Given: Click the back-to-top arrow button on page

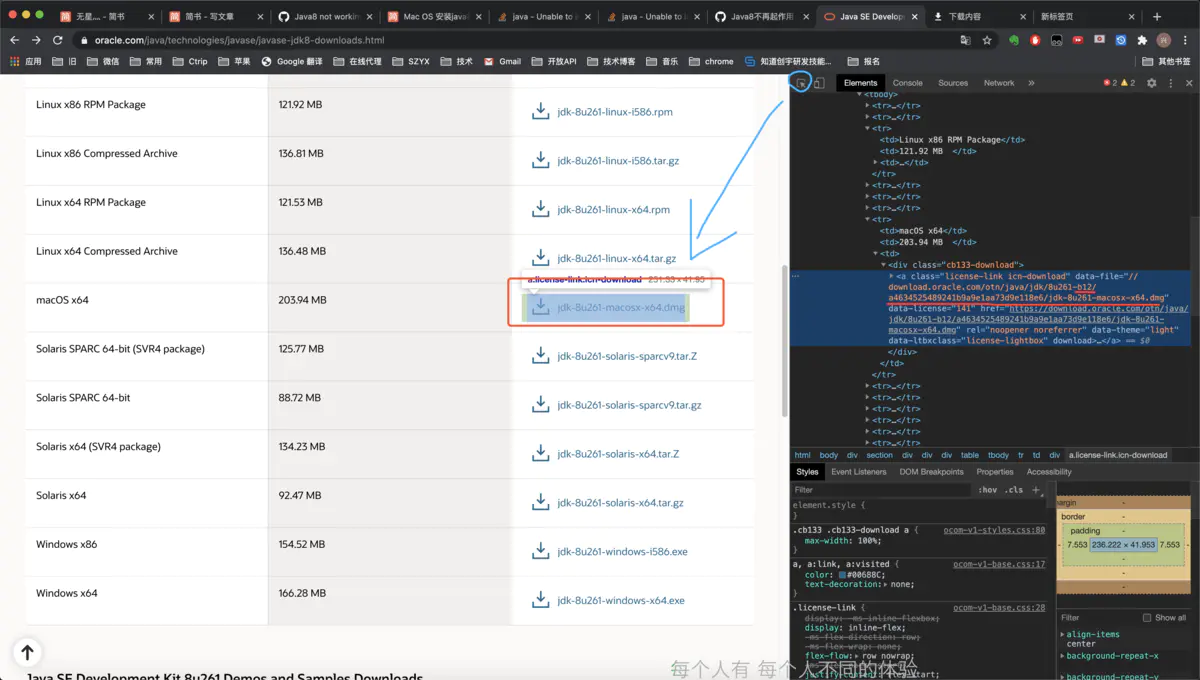Looking at the screenshot, I should tap(27, 653).
